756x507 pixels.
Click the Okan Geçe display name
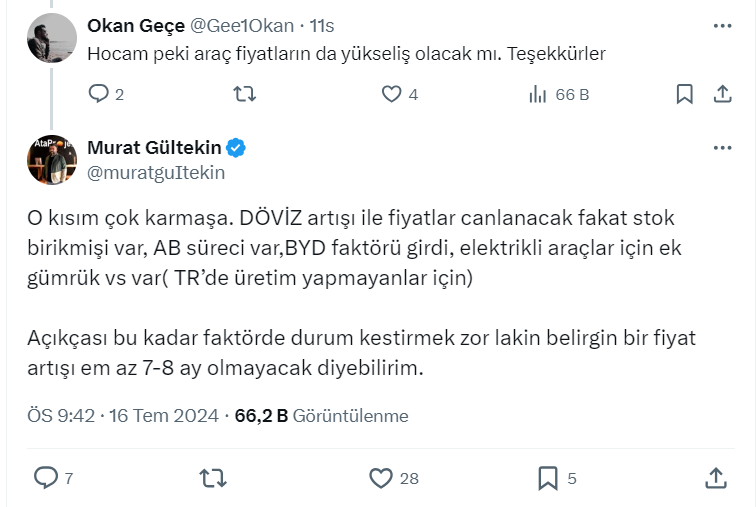pos(128,24)
